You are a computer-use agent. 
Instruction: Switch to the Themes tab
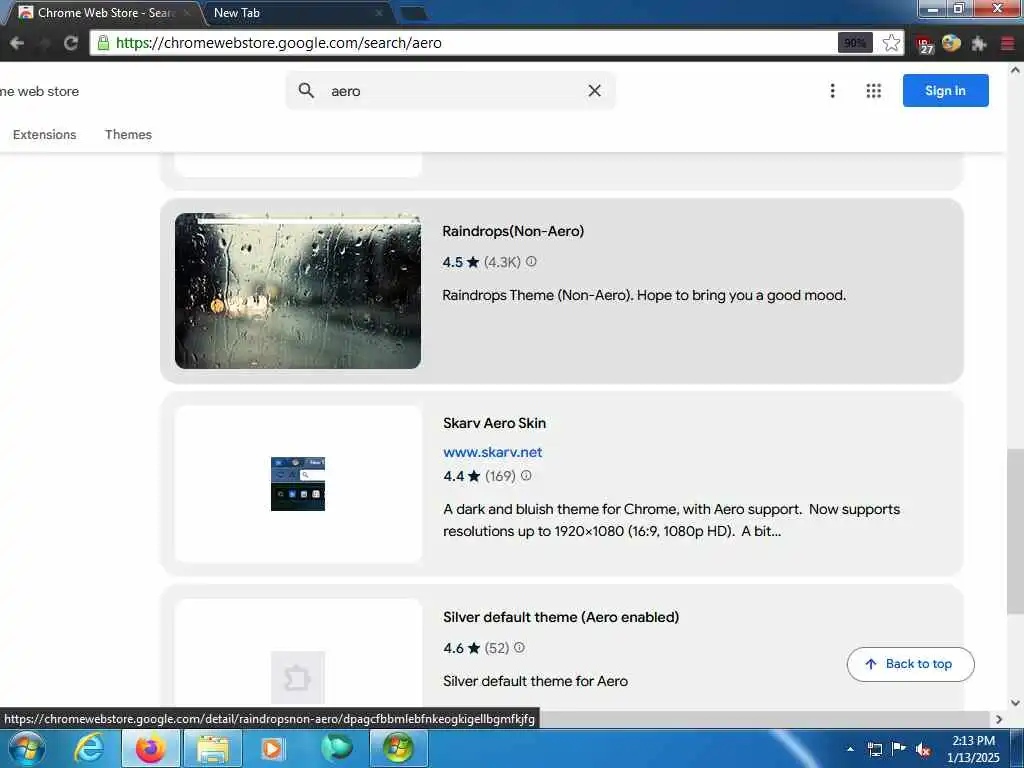128,135
